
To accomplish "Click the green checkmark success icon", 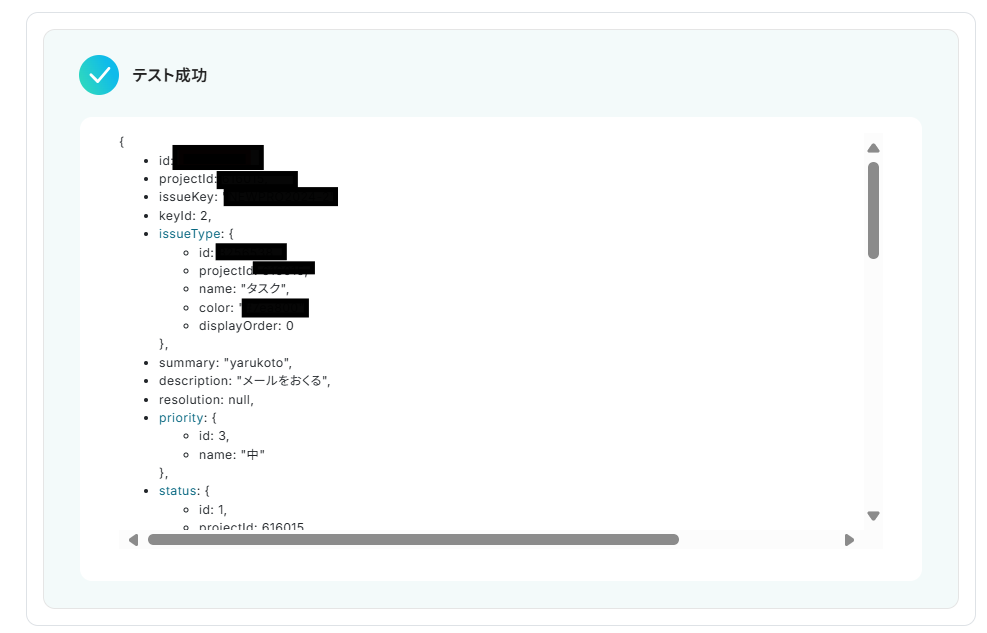I will tap(99, 75).
